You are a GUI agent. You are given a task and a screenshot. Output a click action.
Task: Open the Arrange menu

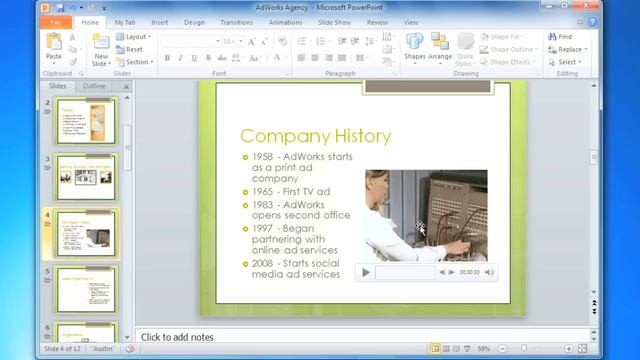point(440,48)
